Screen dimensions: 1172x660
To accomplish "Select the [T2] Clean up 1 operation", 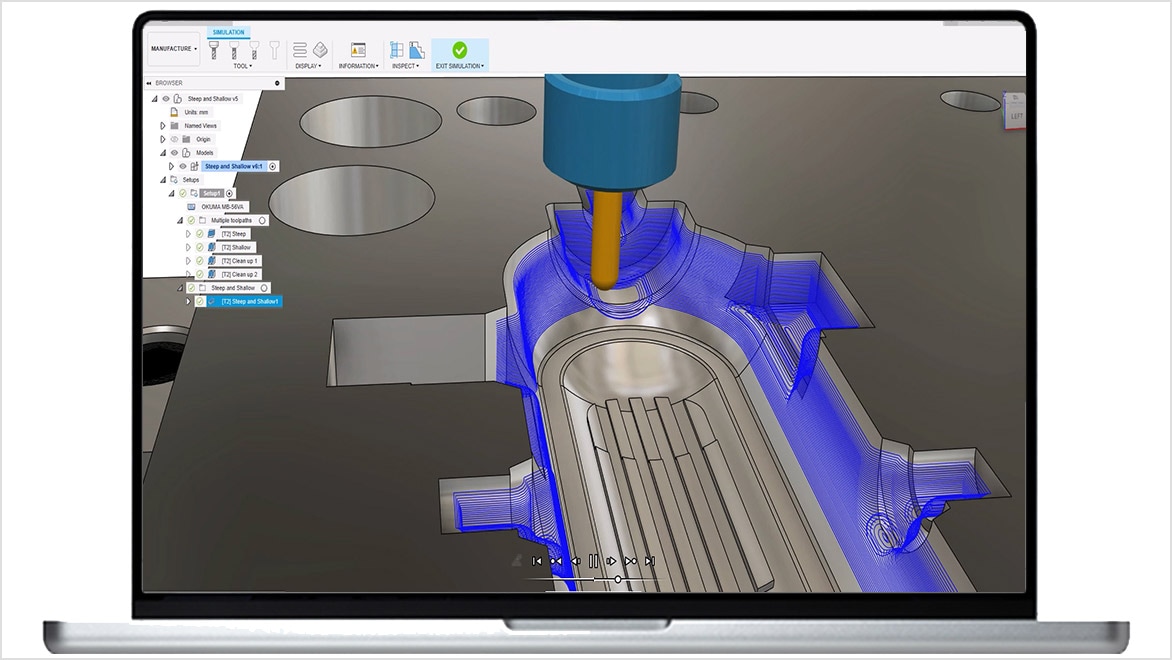I will (239, 261).
